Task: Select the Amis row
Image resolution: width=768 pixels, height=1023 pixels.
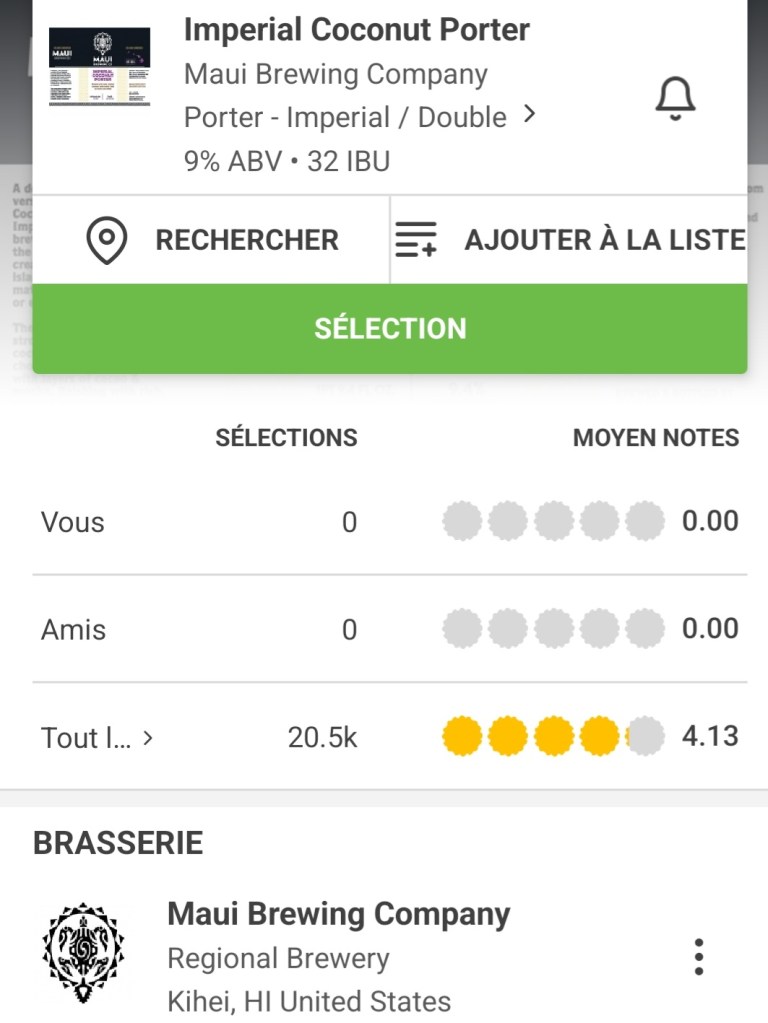Action: [73, 630]
